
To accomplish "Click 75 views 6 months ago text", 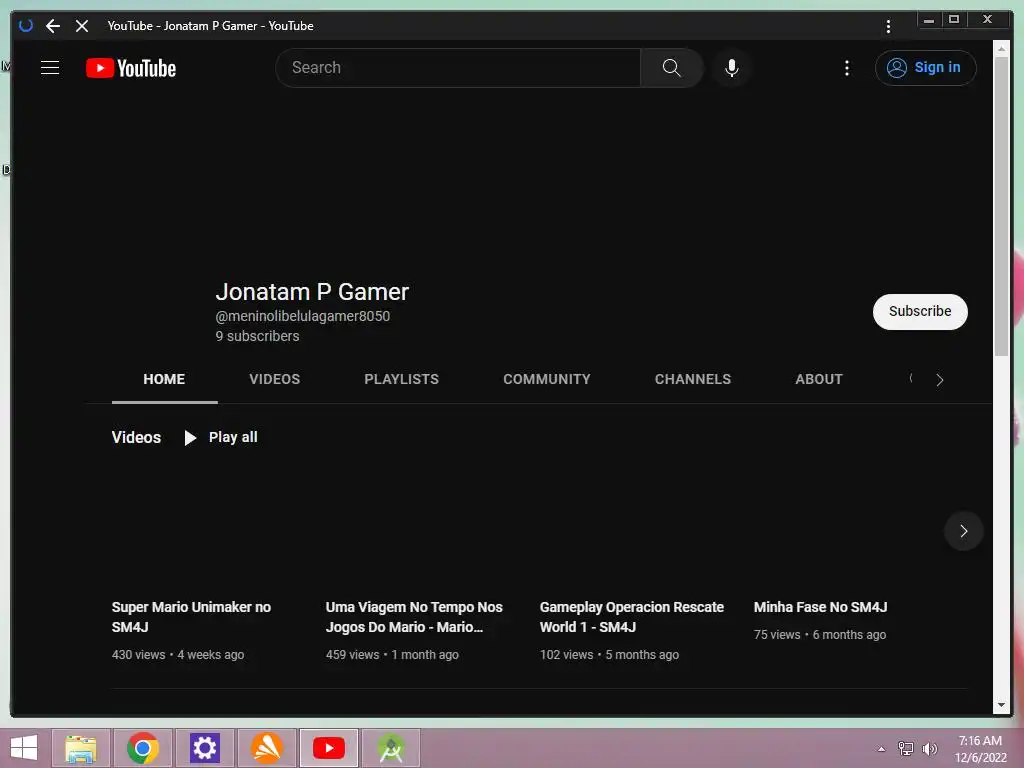I will [820, 635].
